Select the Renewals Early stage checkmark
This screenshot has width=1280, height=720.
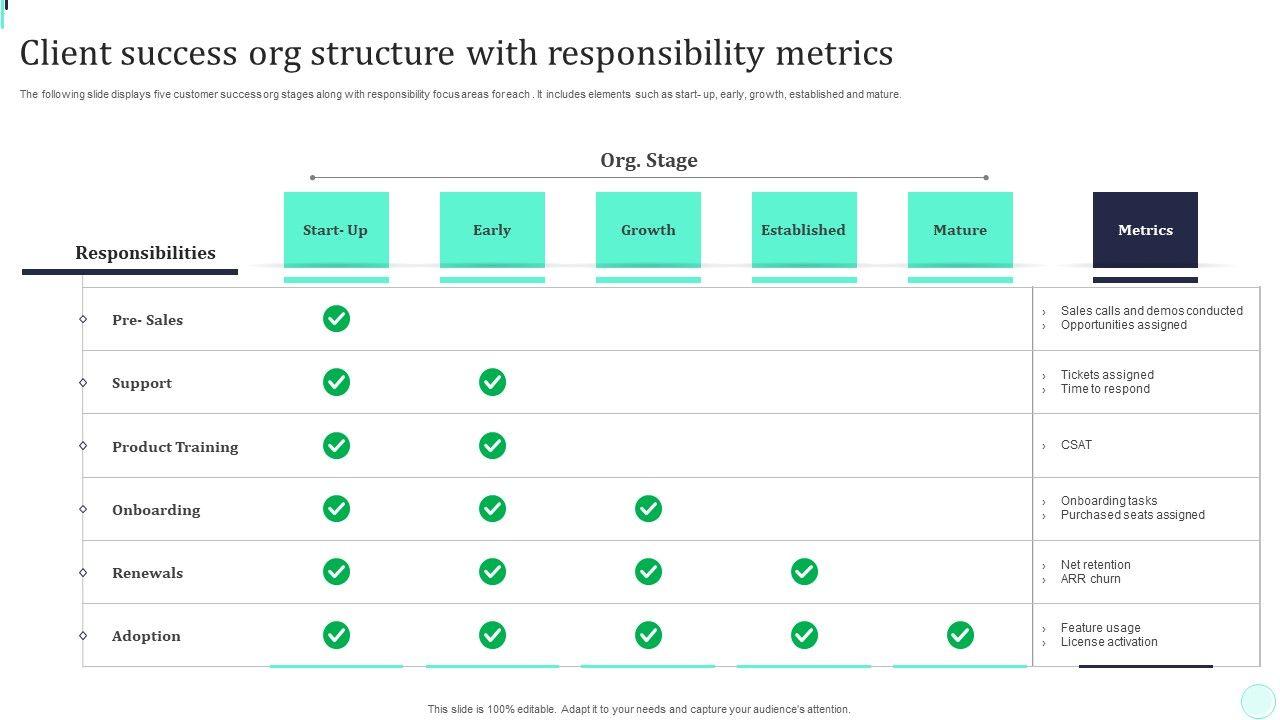(492, 572)
